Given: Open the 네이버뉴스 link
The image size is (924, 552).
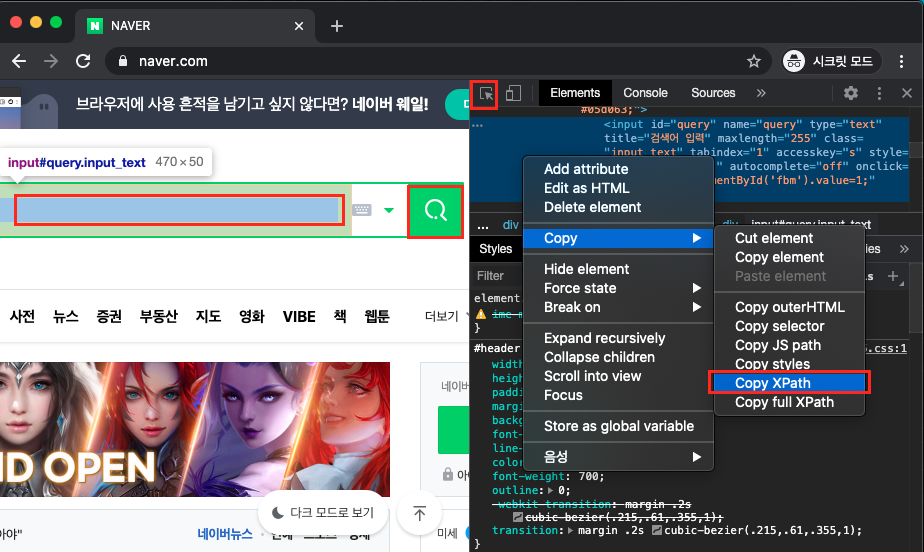Looking at the screenshot, I should pyautogui.click(x=225, y=534).
